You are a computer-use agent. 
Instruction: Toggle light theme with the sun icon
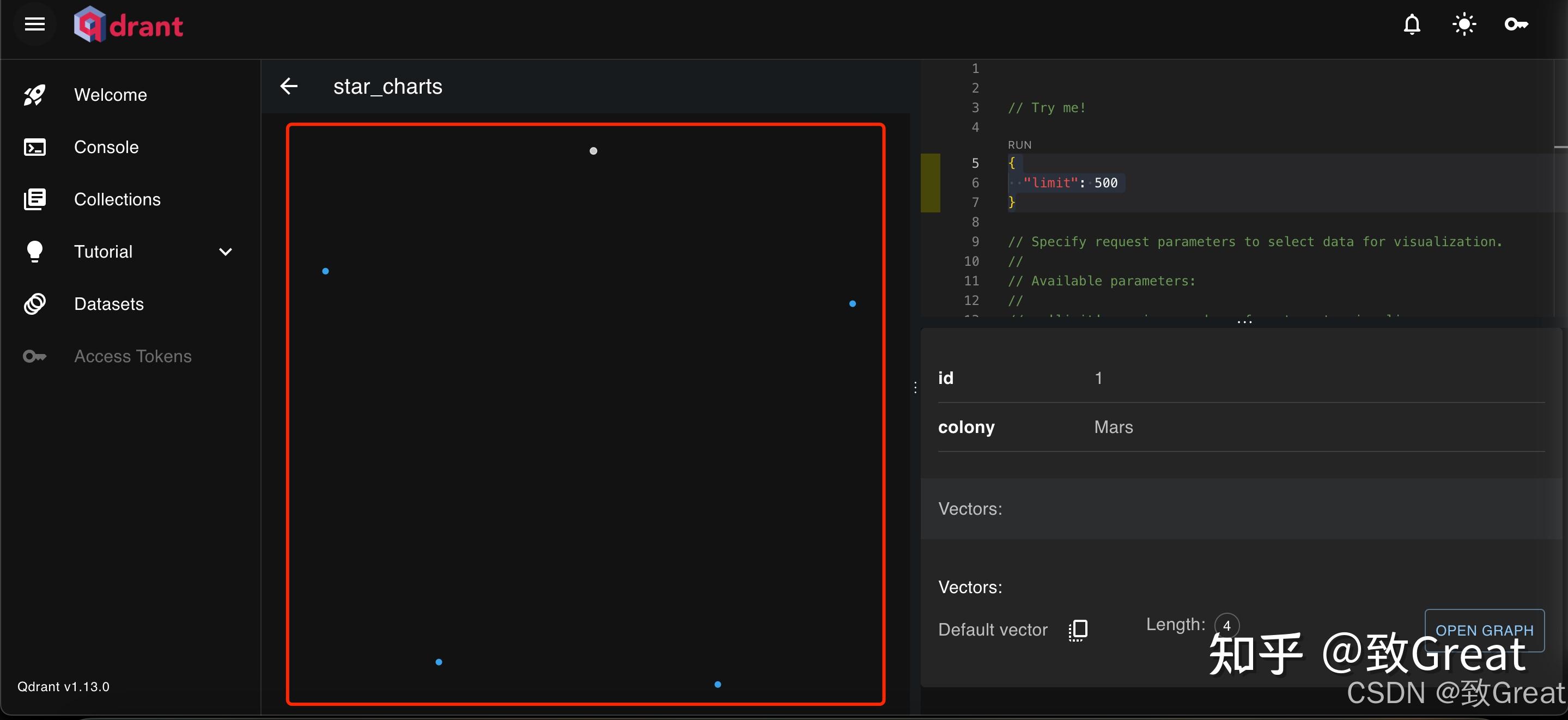click(1464, 25)
